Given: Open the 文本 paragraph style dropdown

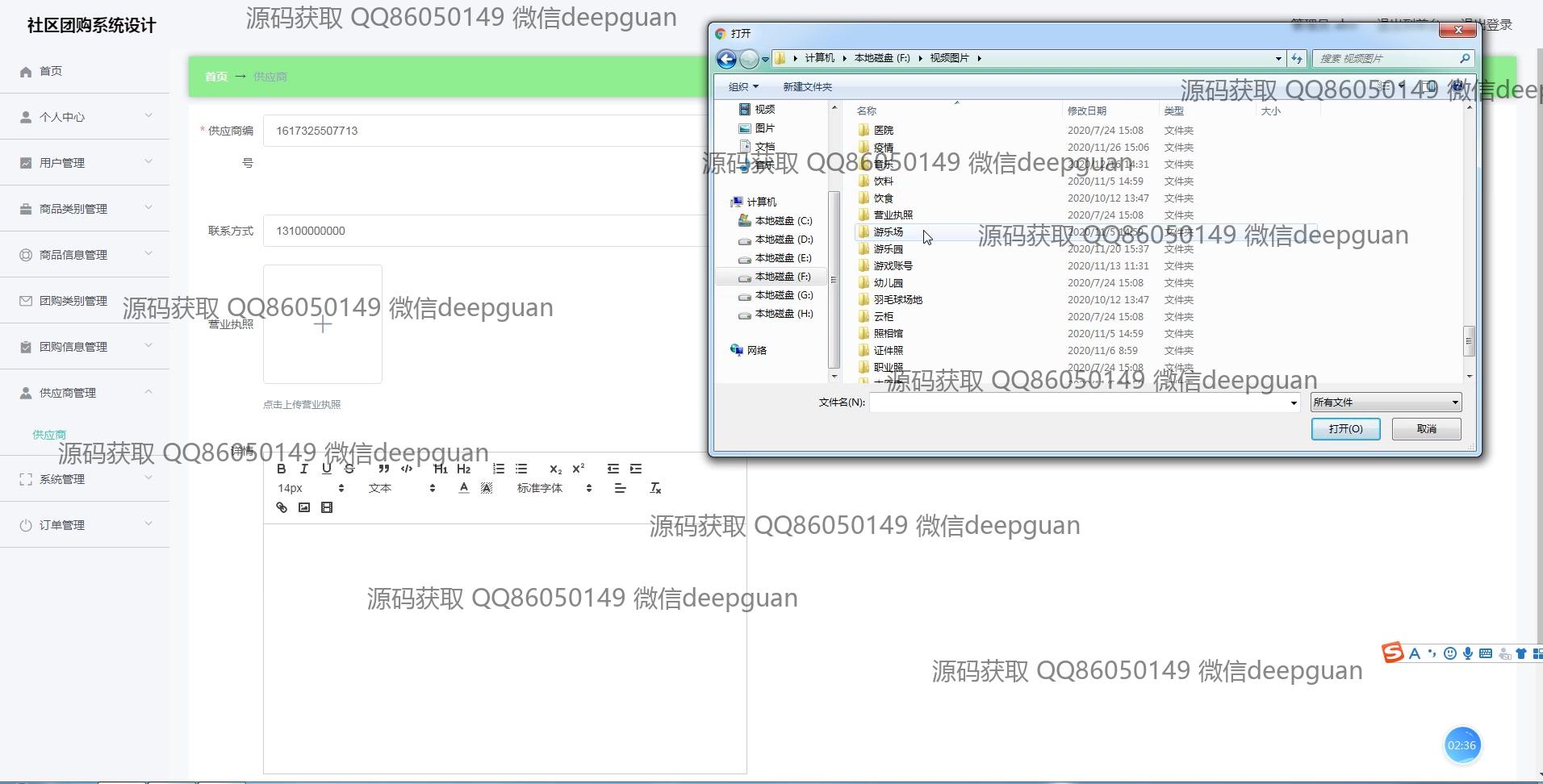Looking at the screenshot, I should click(x=402, y=488).
